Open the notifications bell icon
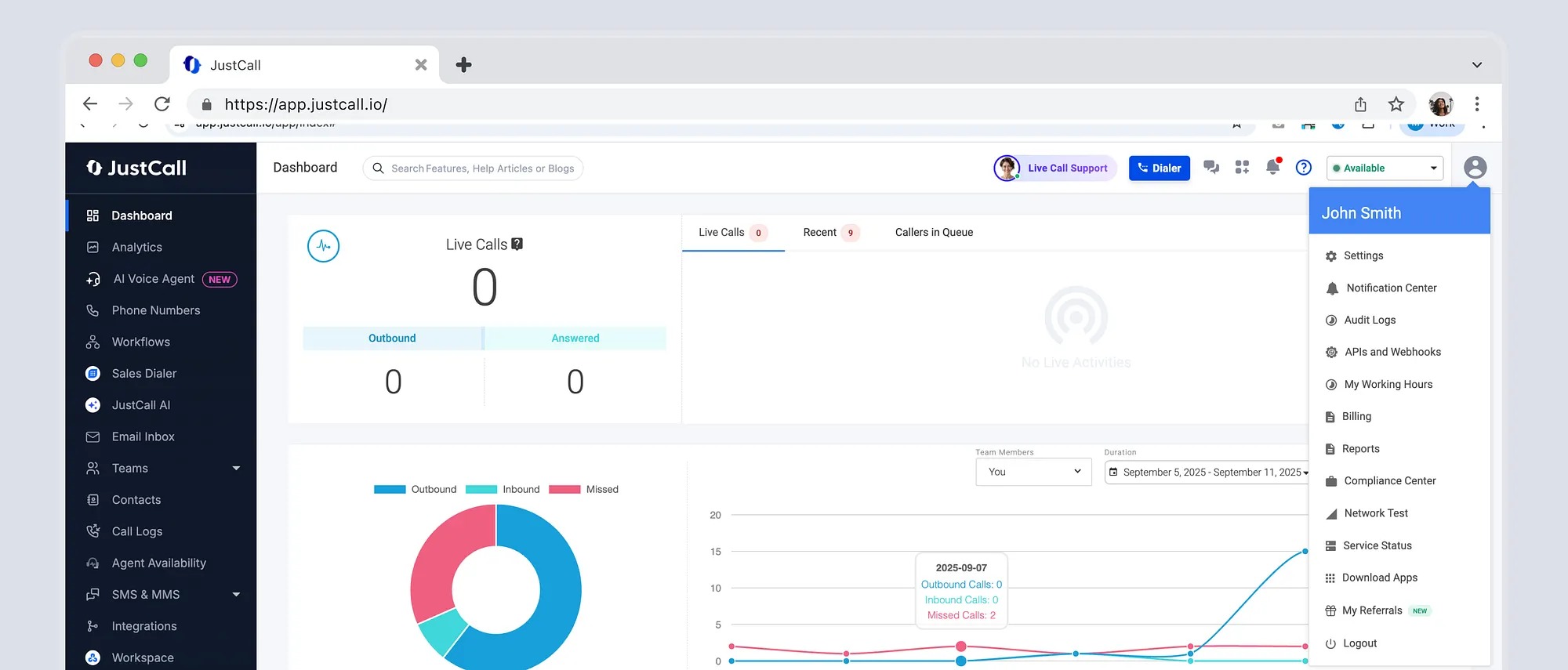 (1272, 167)
